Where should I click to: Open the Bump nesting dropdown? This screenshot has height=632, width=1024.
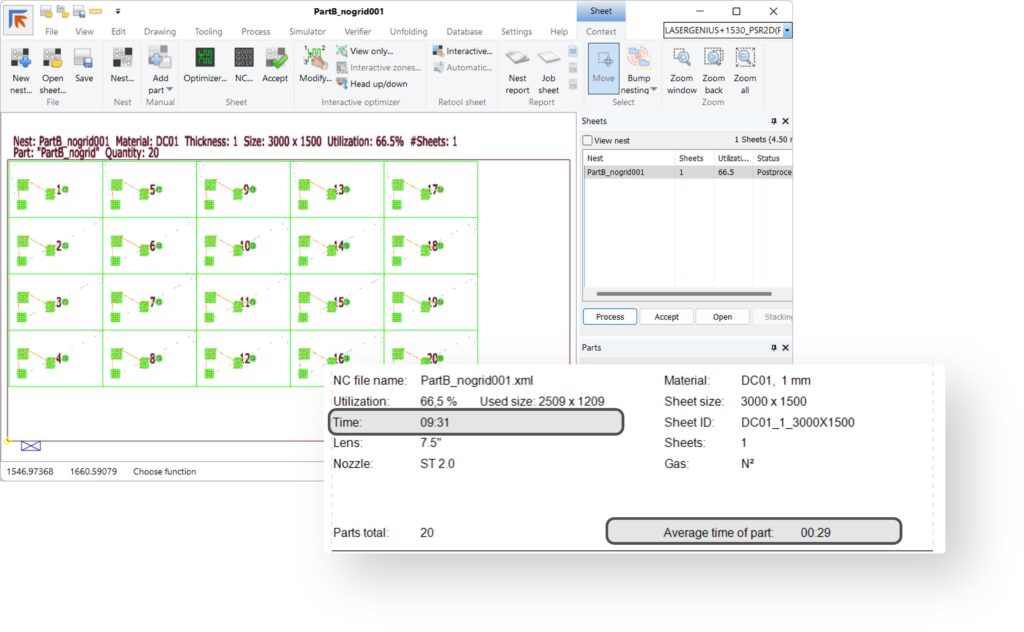pos(653,90)
